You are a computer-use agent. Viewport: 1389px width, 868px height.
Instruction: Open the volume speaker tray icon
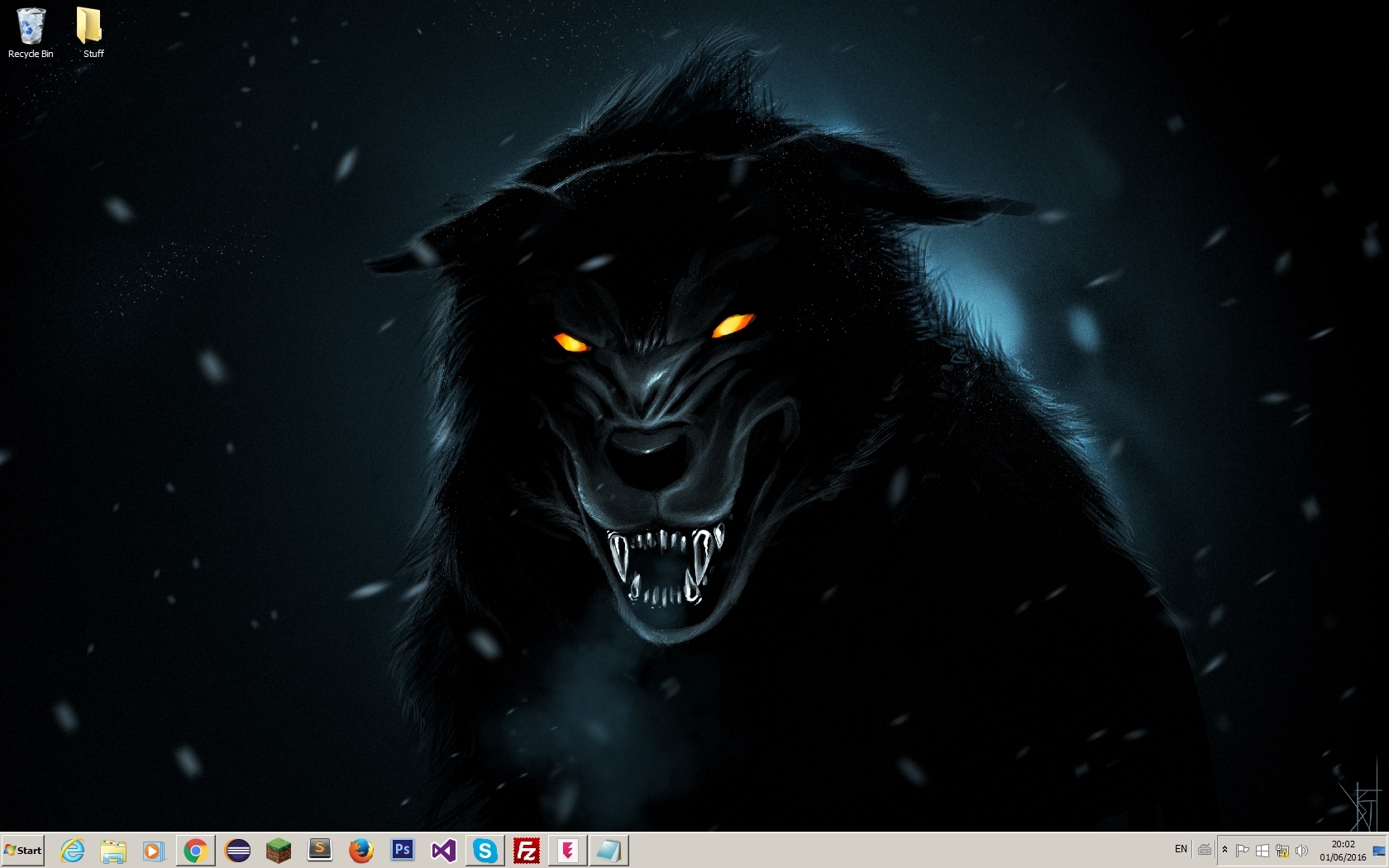(x=1302, y=850)
